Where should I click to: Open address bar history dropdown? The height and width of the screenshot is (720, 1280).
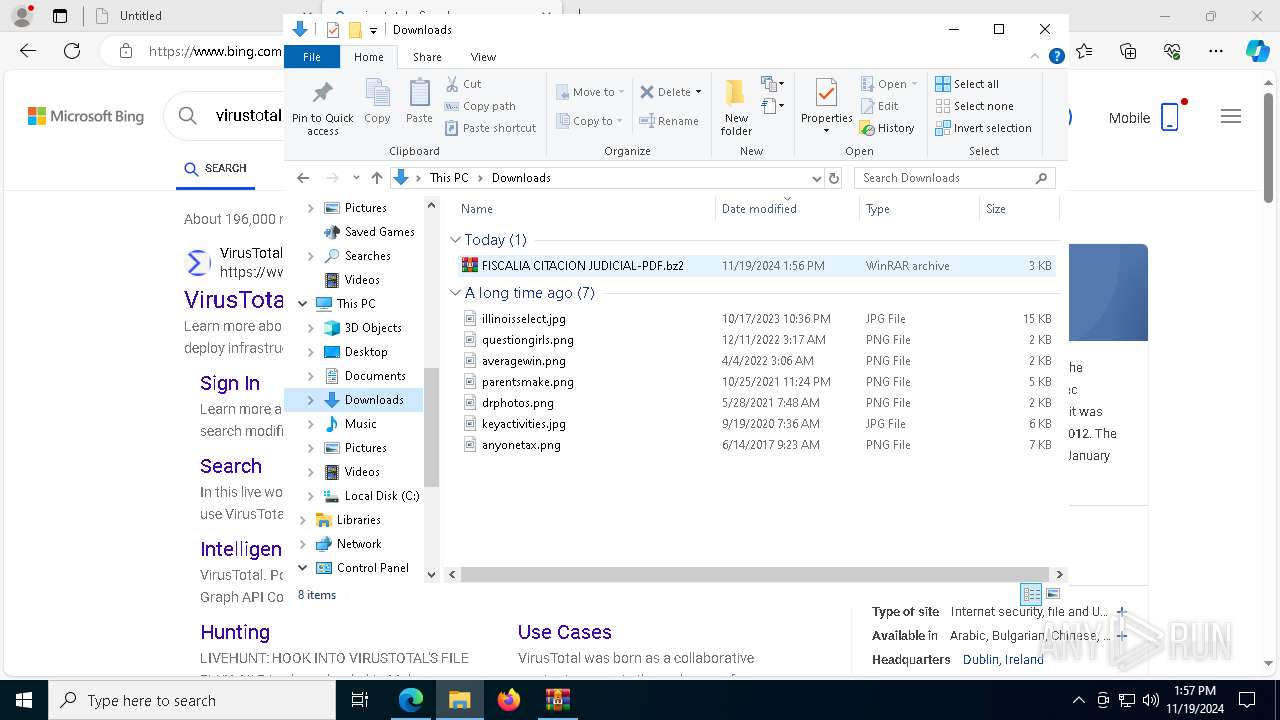pos(816,178)
